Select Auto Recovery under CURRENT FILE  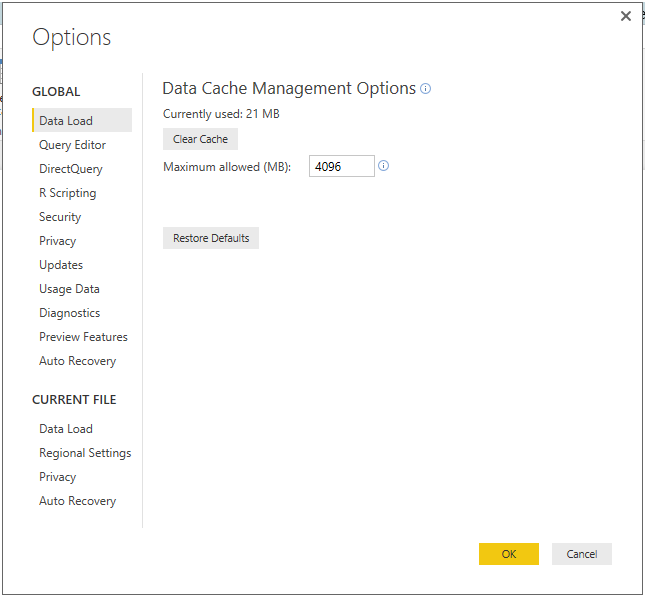point(77,501)
